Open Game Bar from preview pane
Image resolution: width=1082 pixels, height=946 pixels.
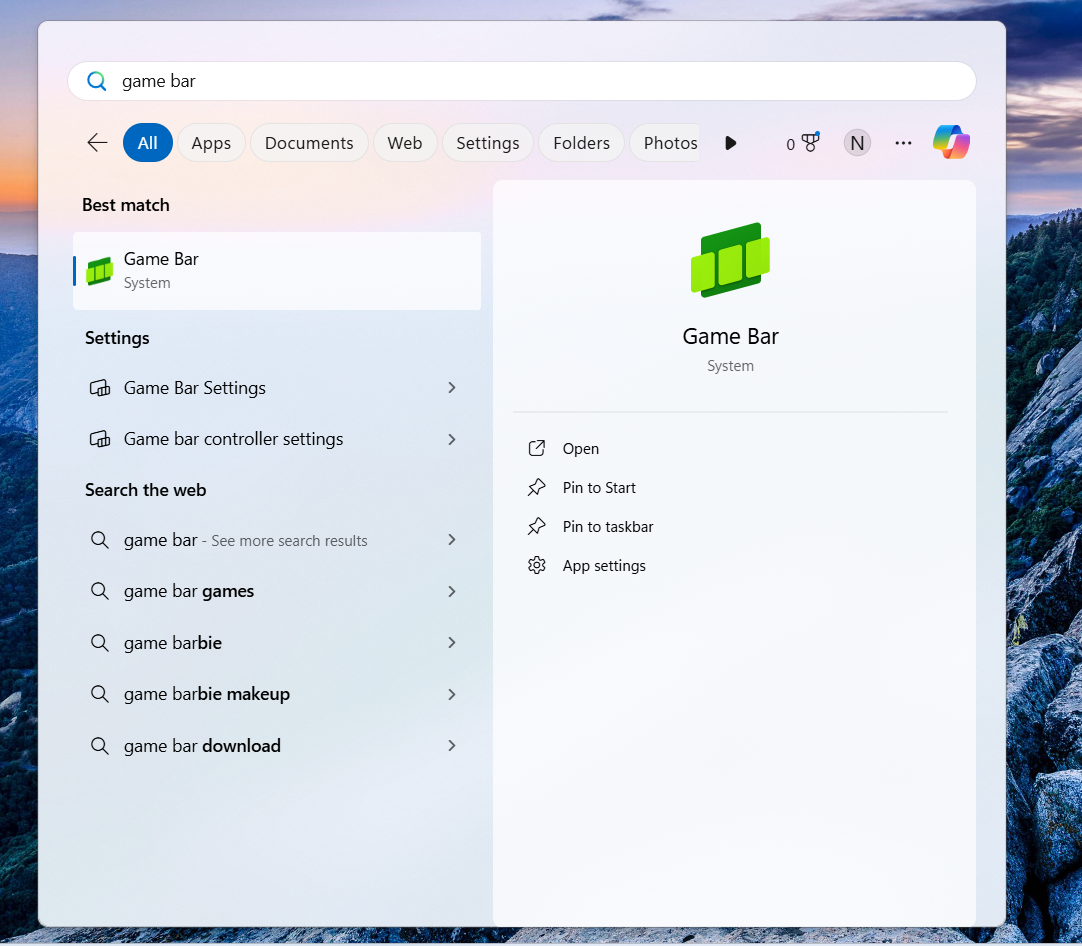[x=580, y=449]
